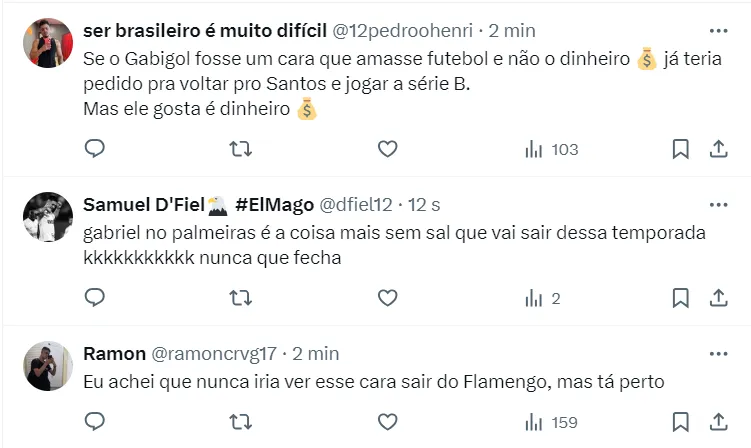This screenshot has width=751, height=448.
Task: Reply to Samuel D'Fiel's tweet
Action: (x=95, y=298)
